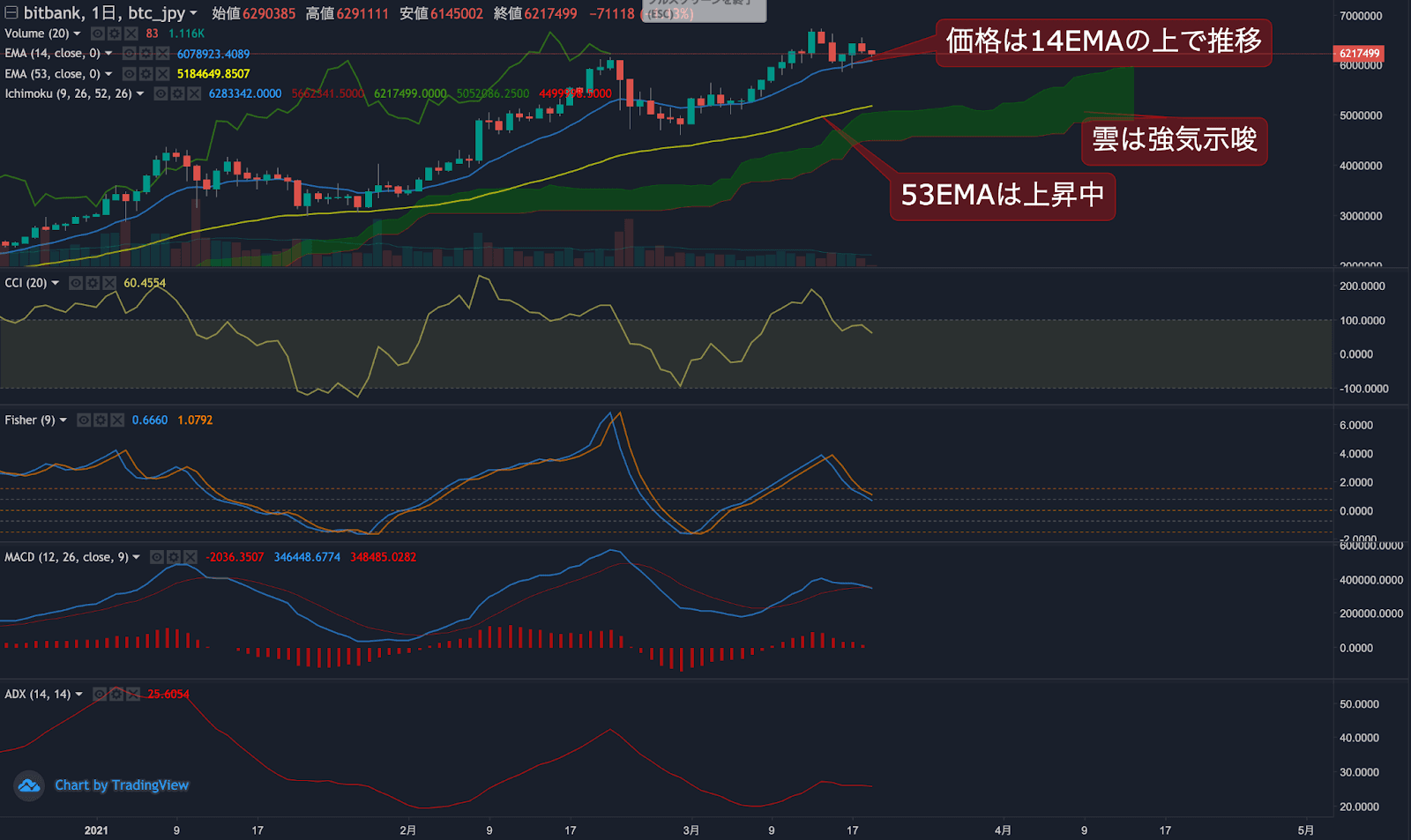Hide the Volume indicator using eye icon
The image size is (1411, 840).
point(98,33)
